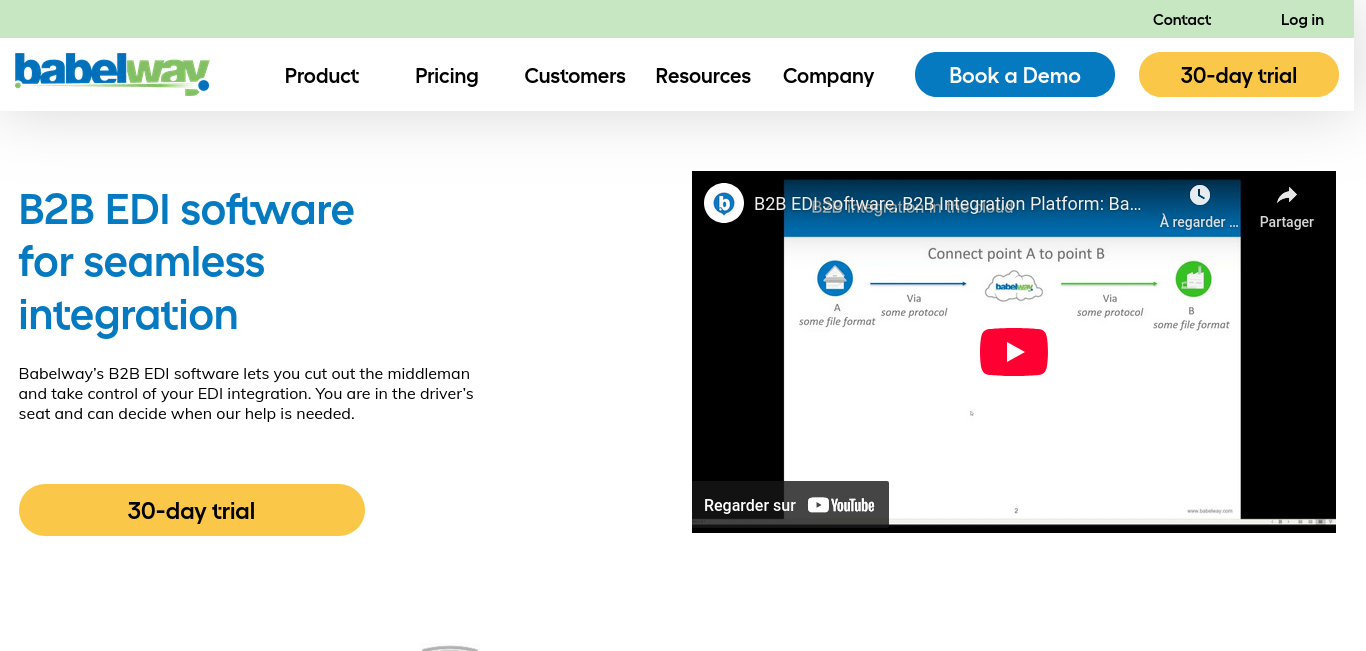The width and height of the screenshot is (1366, 651).
Task: Click the Watch later clock icon
Action: 1199,196
